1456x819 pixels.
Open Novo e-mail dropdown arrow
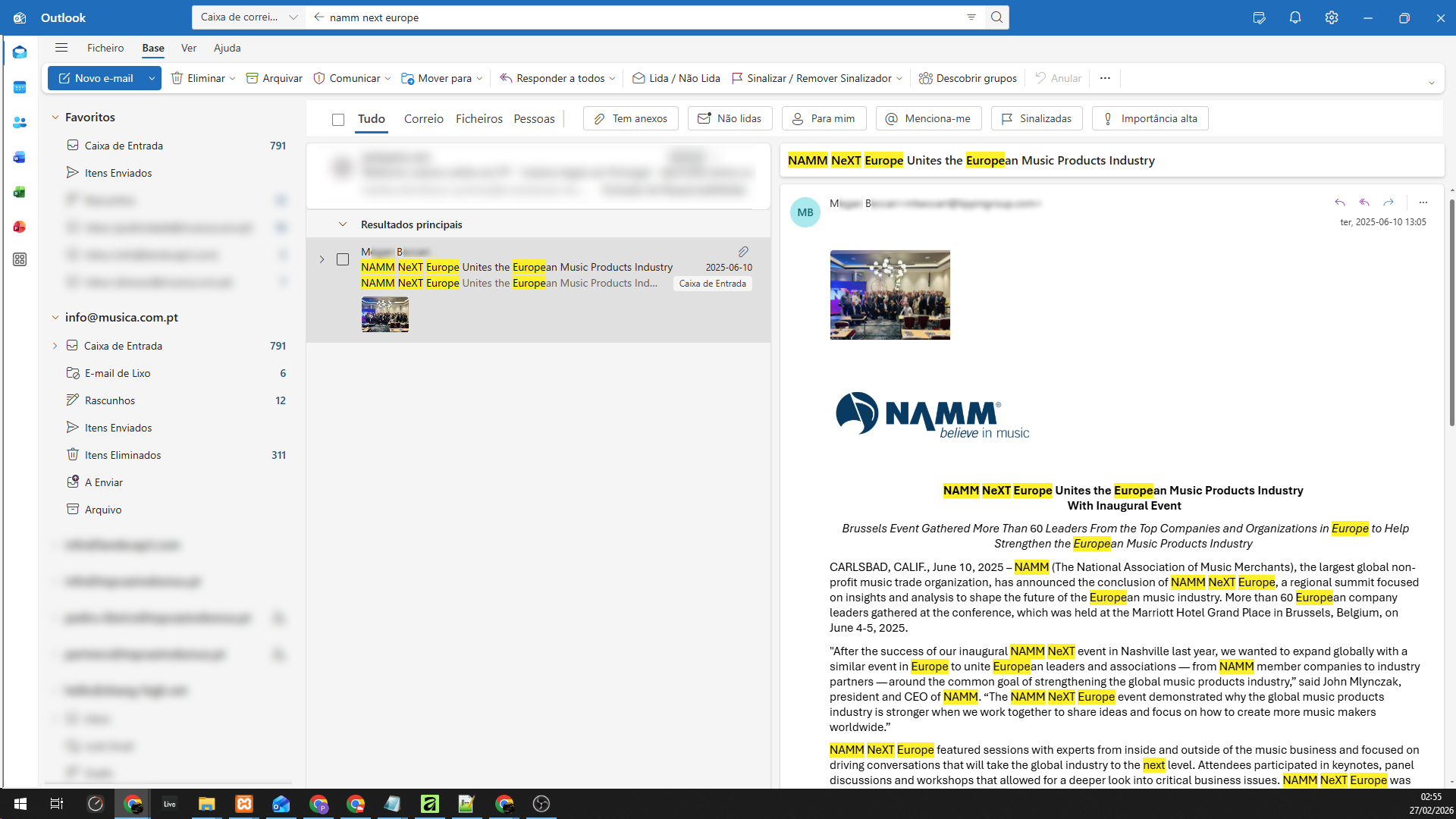click(152, 78)
